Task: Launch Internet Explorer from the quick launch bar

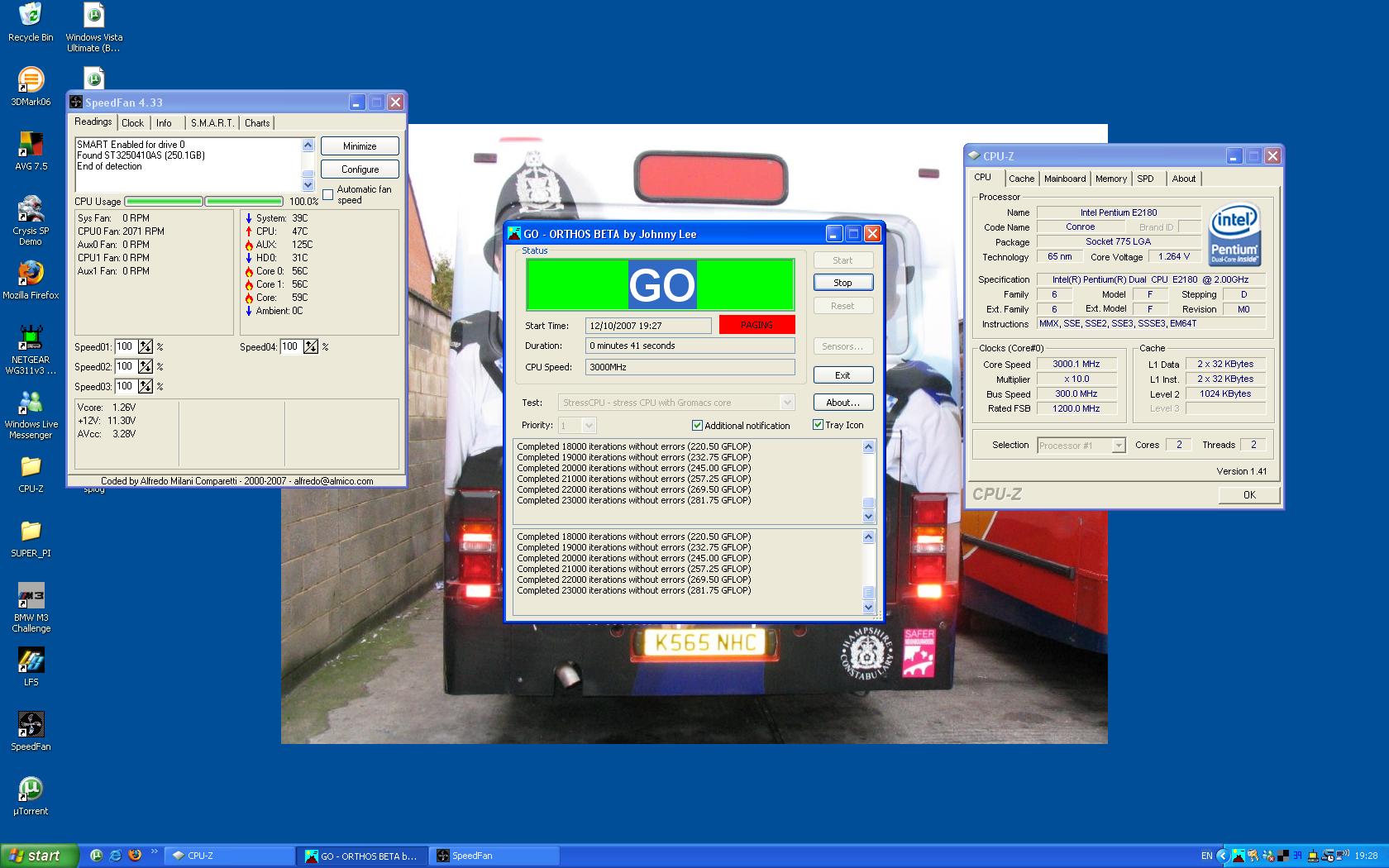Action: (x=115, y=856)
